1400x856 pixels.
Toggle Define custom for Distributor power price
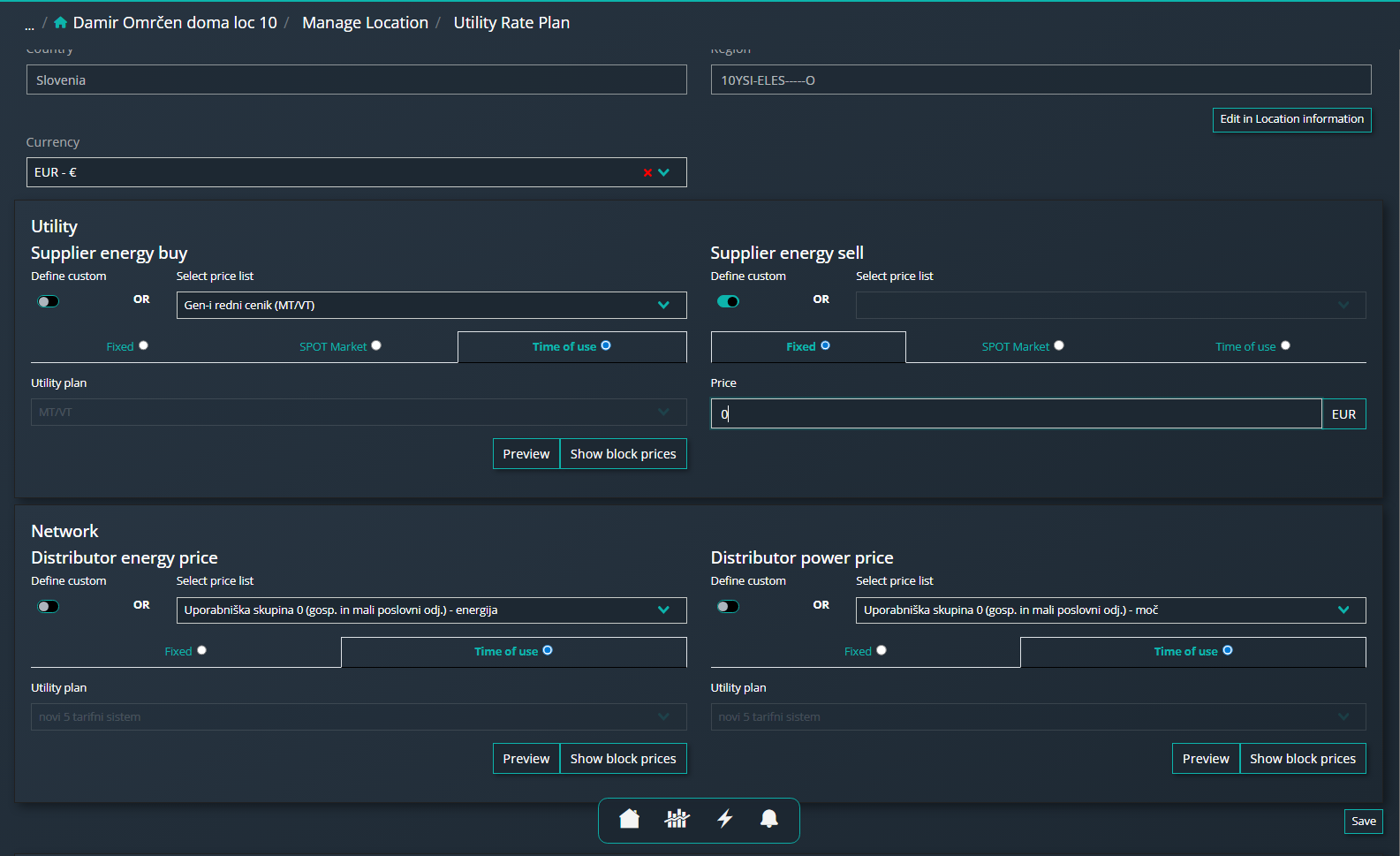click(x=728, y=606)
